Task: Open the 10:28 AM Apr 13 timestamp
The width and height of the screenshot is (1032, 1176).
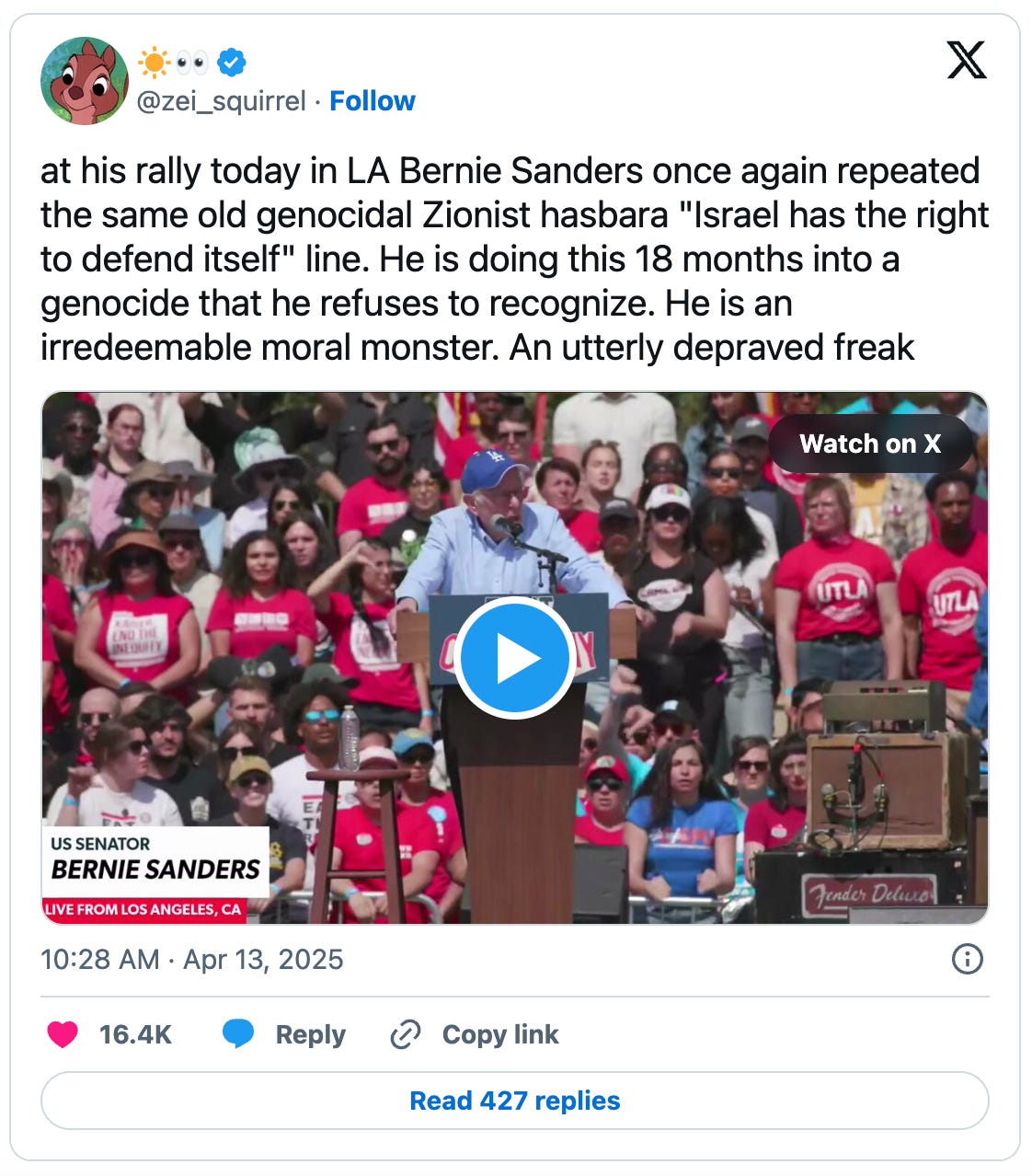Action: tap(191, 960)
